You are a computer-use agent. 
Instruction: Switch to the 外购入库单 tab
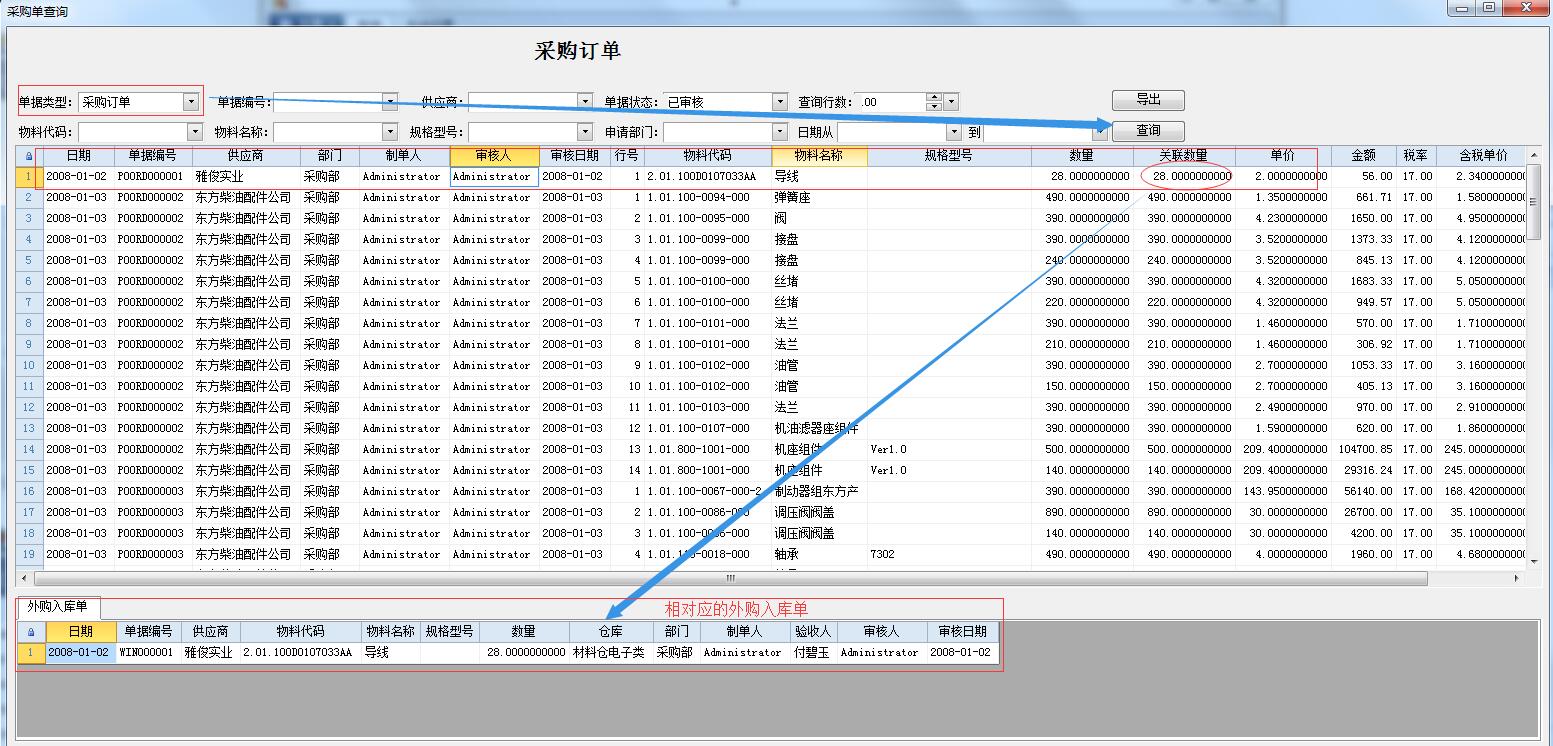(58, 607)
